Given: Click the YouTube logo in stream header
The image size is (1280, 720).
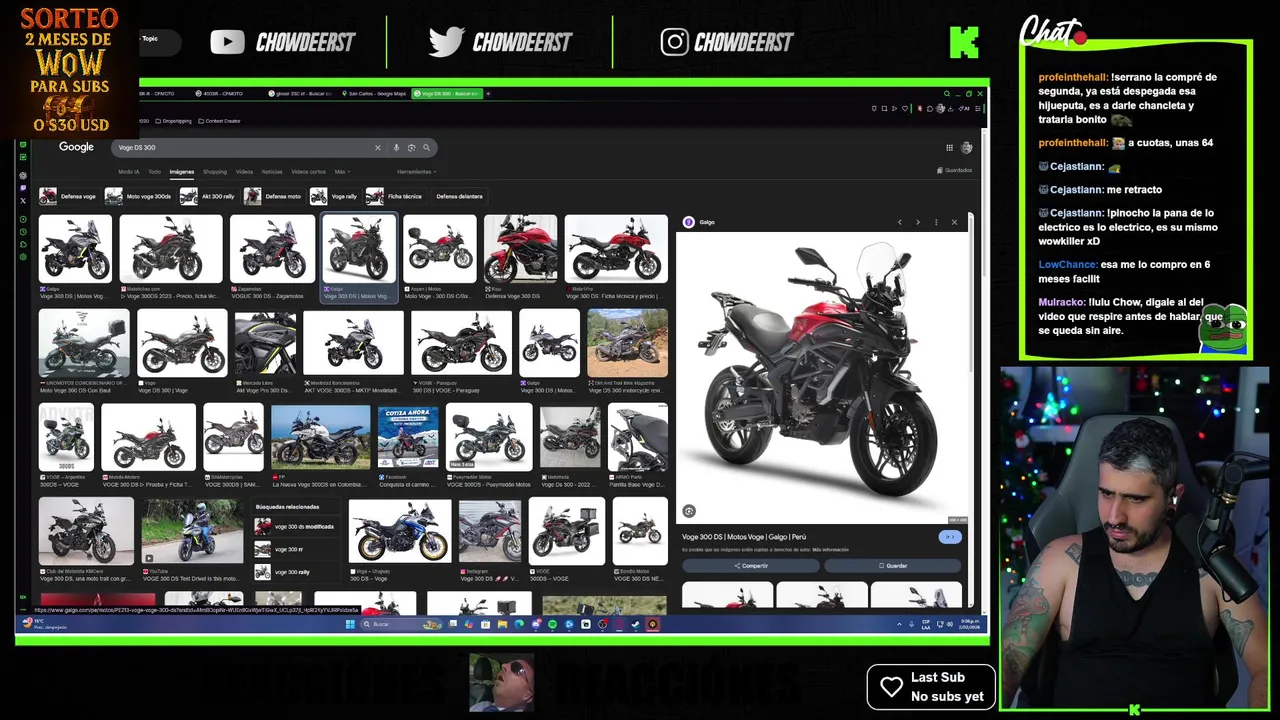Looking at the screenshot, I should pos(227,42).
